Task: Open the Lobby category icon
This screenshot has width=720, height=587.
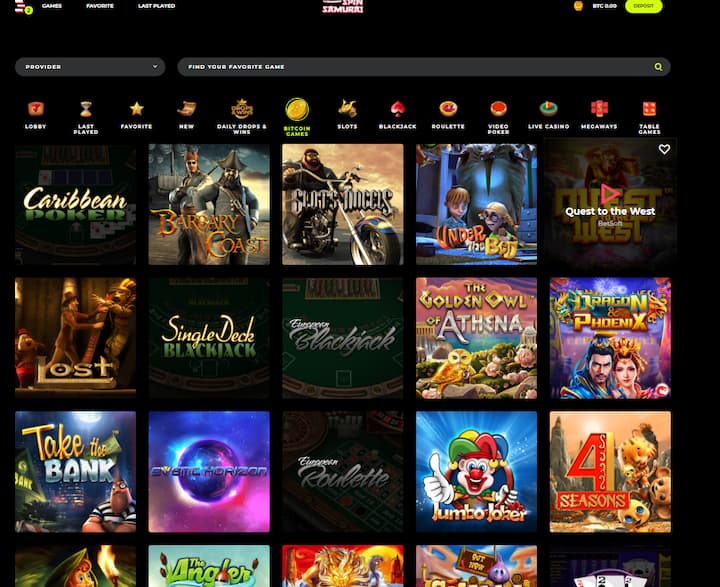Action: (x=35, y=109)
